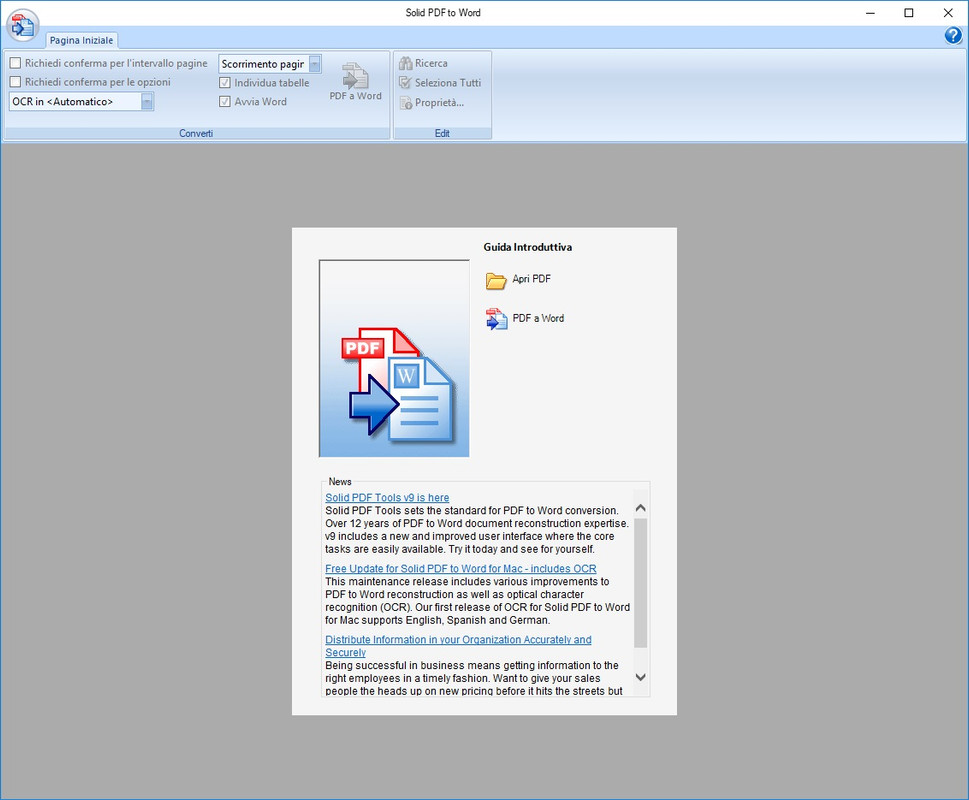Click the Edit group label
This screenshot has width=969, height=800.
point(442,133)
